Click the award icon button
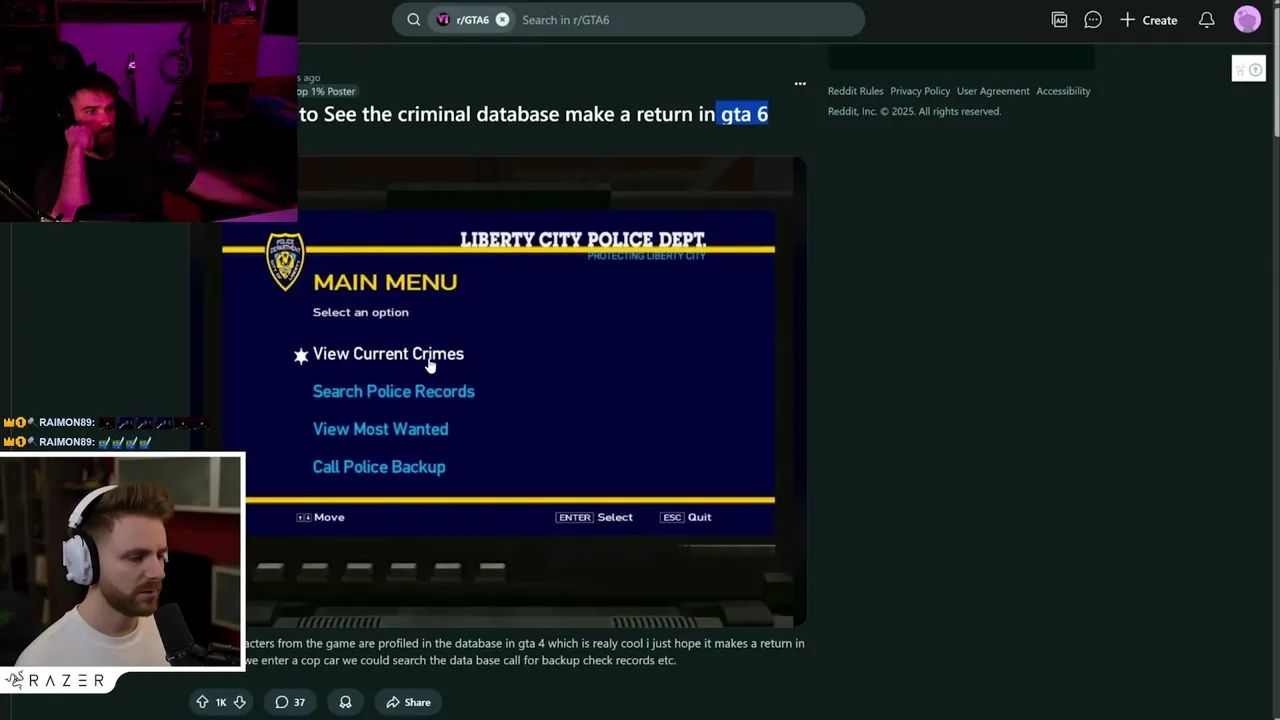The height and width of the screenshot is (720, 1280). click(345, 702)
